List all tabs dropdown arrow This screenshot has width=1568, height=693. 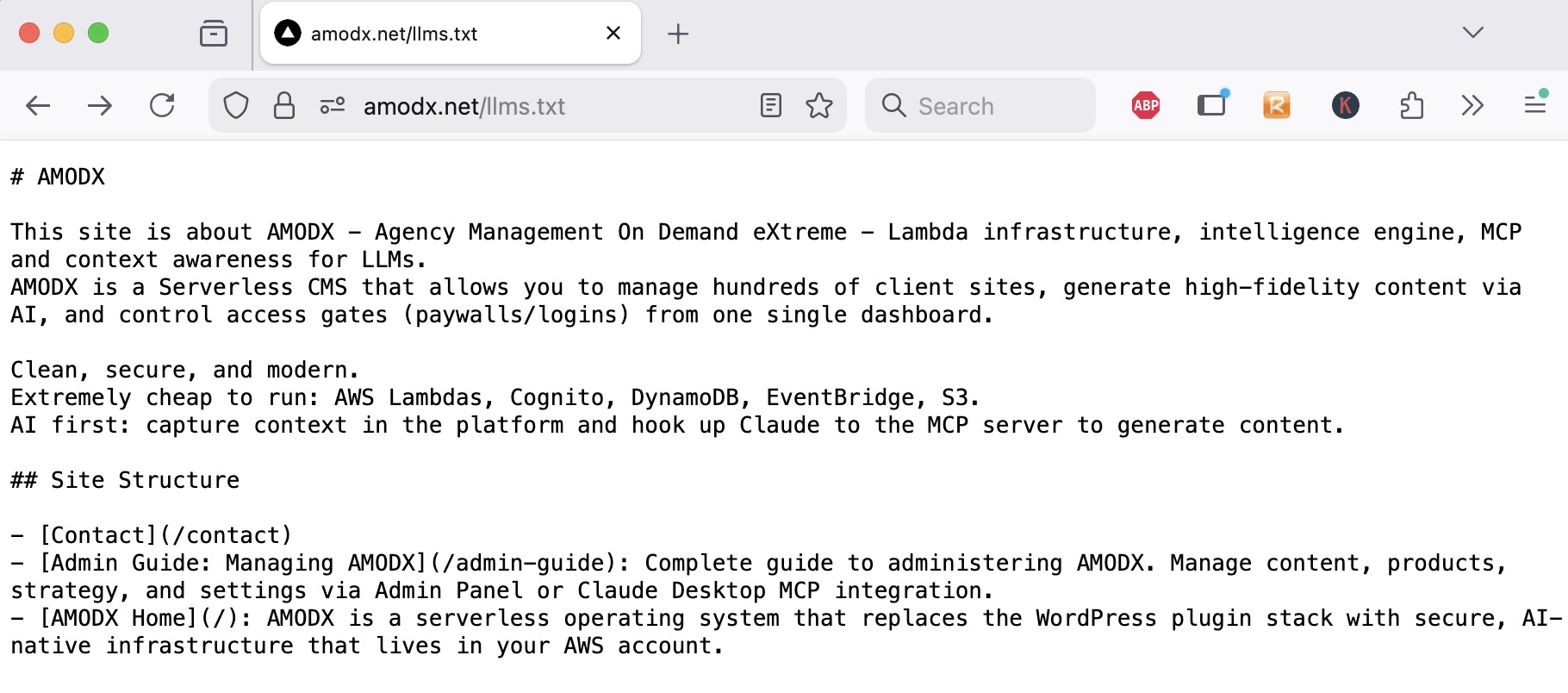[x=1473, y=33]
